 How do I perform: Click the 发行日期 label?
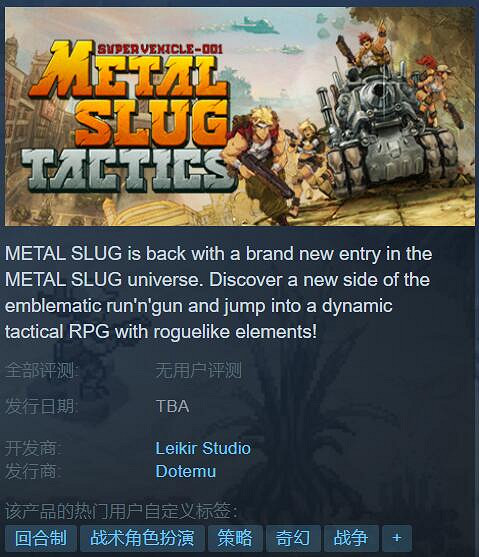click(x=42, y=406)
